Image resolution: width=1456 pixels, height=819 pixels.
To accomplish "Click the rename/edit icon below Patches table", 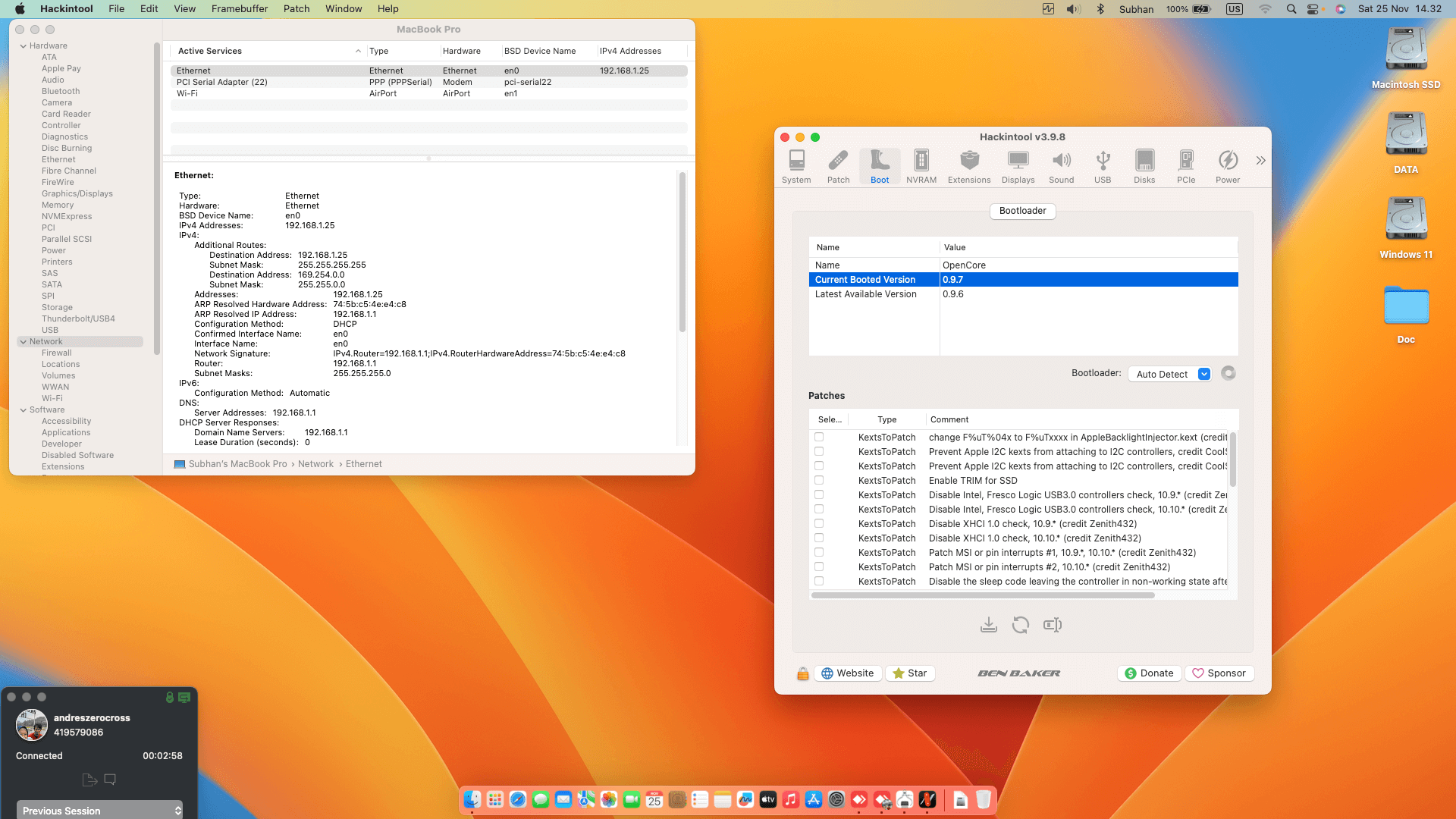I will coord(1053,625).
